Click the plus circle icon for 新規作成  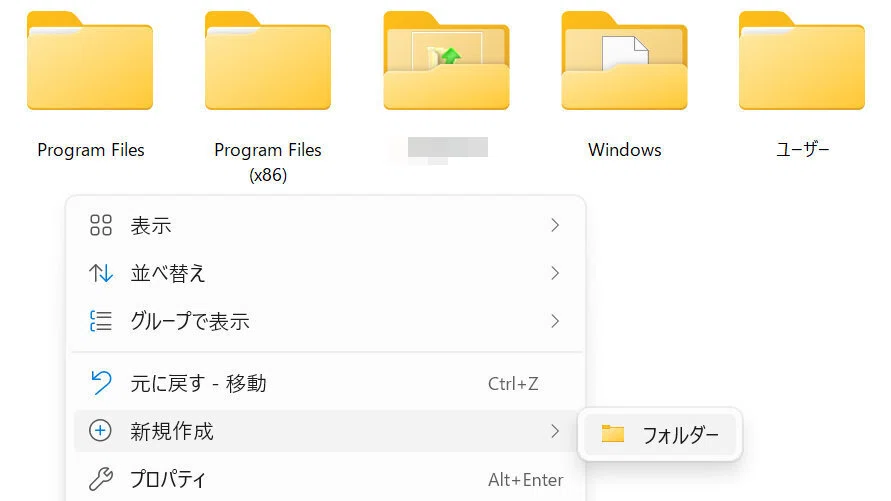point(101,431)
